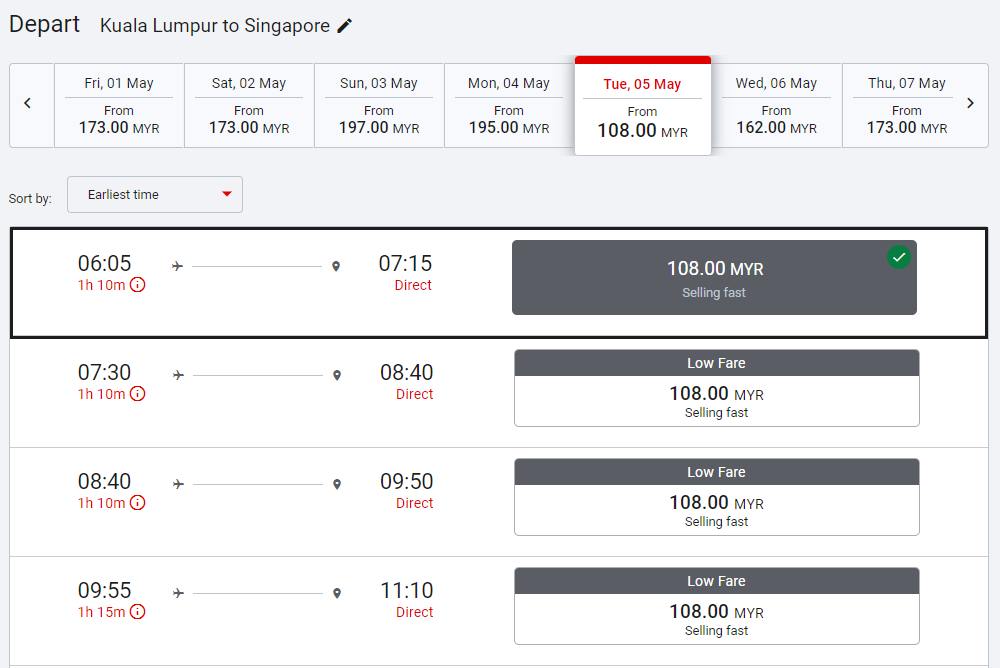Image resolution: width=1000 pixels, height=668 pixels.
Task: Click the green checkmark on selected fare
Action: tap(899, 258)
